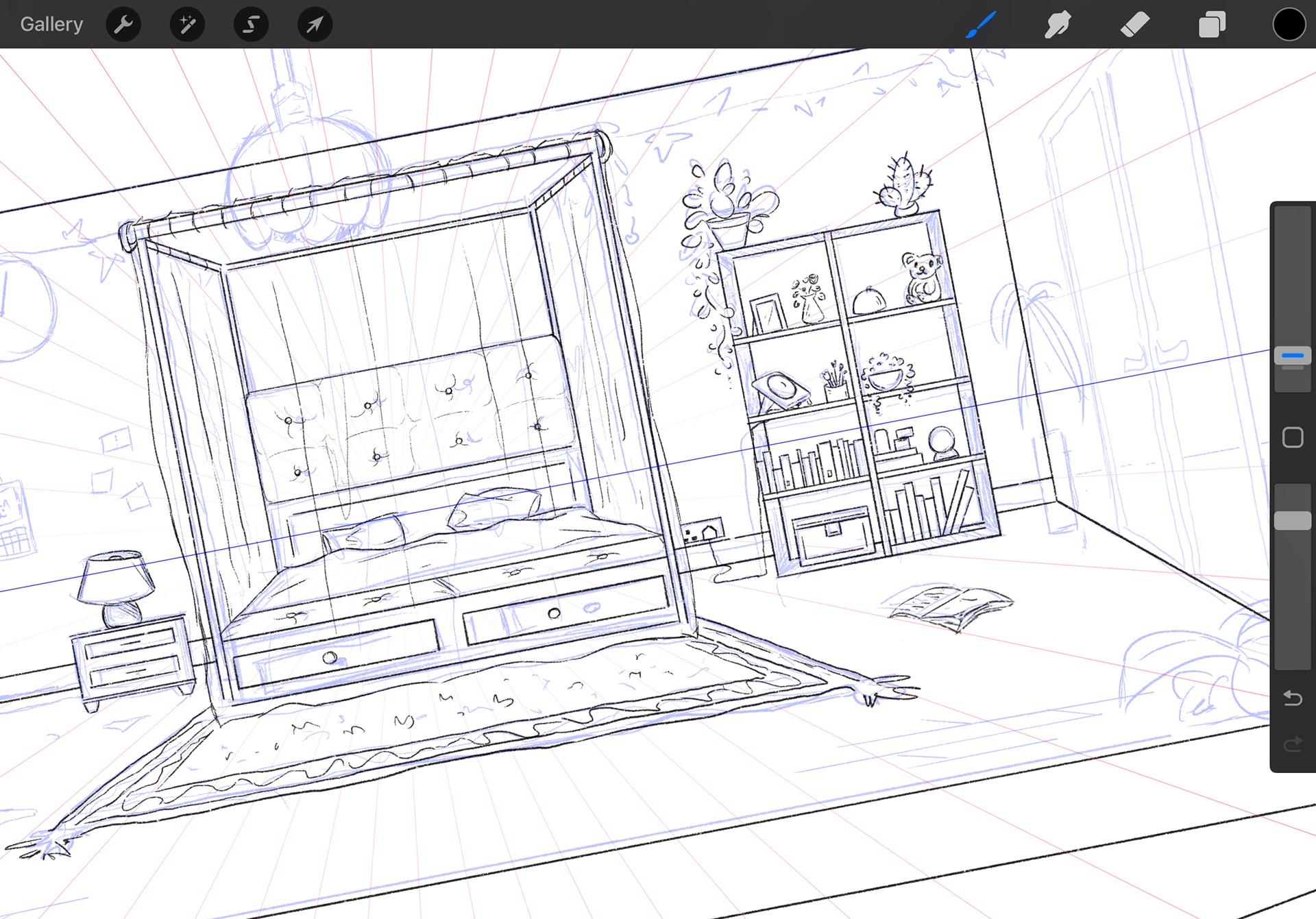The height and width of the screenshot is (919, 1316).
Task: Tap the Undo arrow in sidebar
Action: click(x=1293, y=698)
